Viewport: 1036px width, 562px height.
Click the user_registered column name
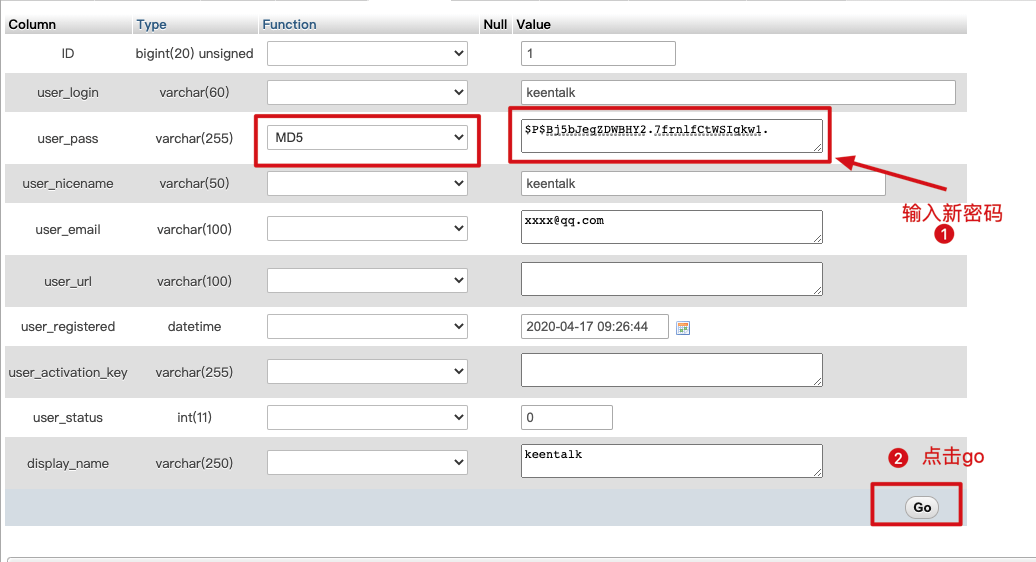pyautogui.click(x=67, y=326)
